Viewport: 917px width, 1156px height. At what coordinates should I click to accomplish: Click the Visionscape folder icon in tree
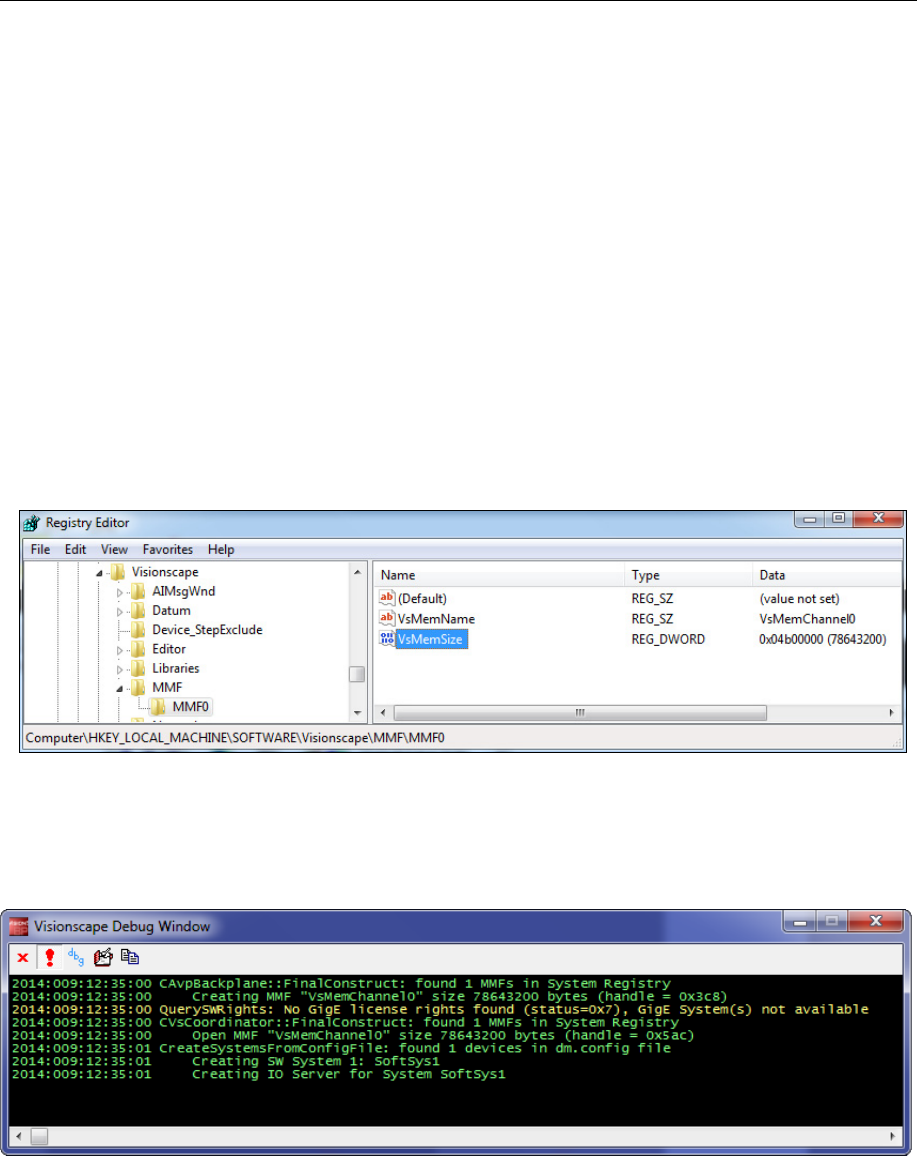(117, 571)
